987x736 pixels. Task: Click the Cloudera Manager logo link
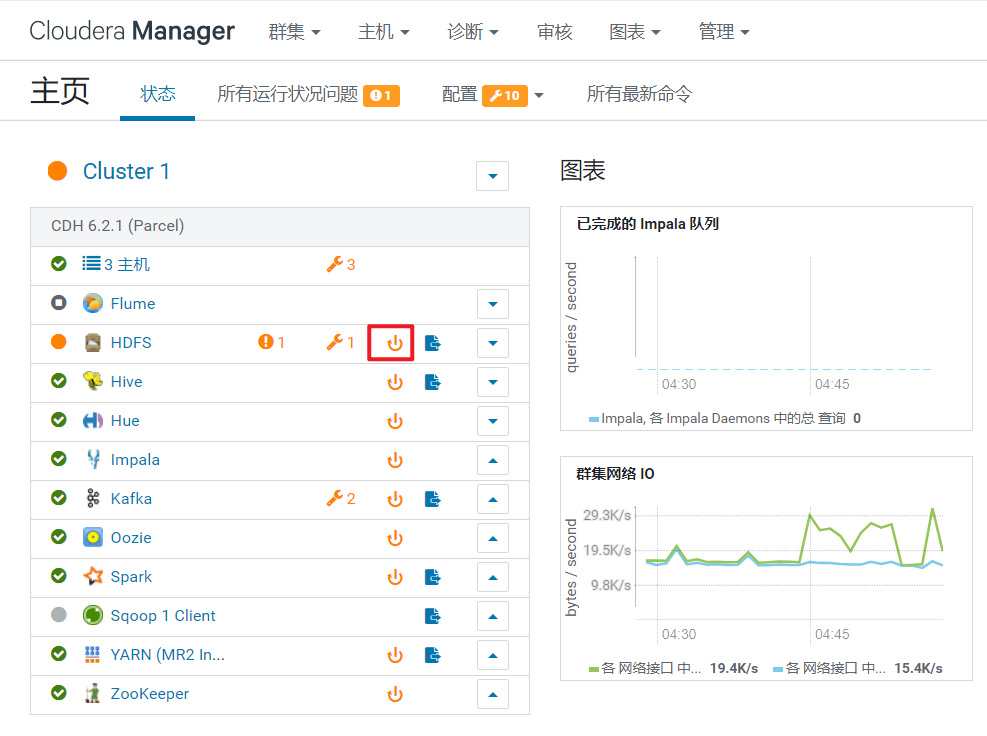(132, 31)
